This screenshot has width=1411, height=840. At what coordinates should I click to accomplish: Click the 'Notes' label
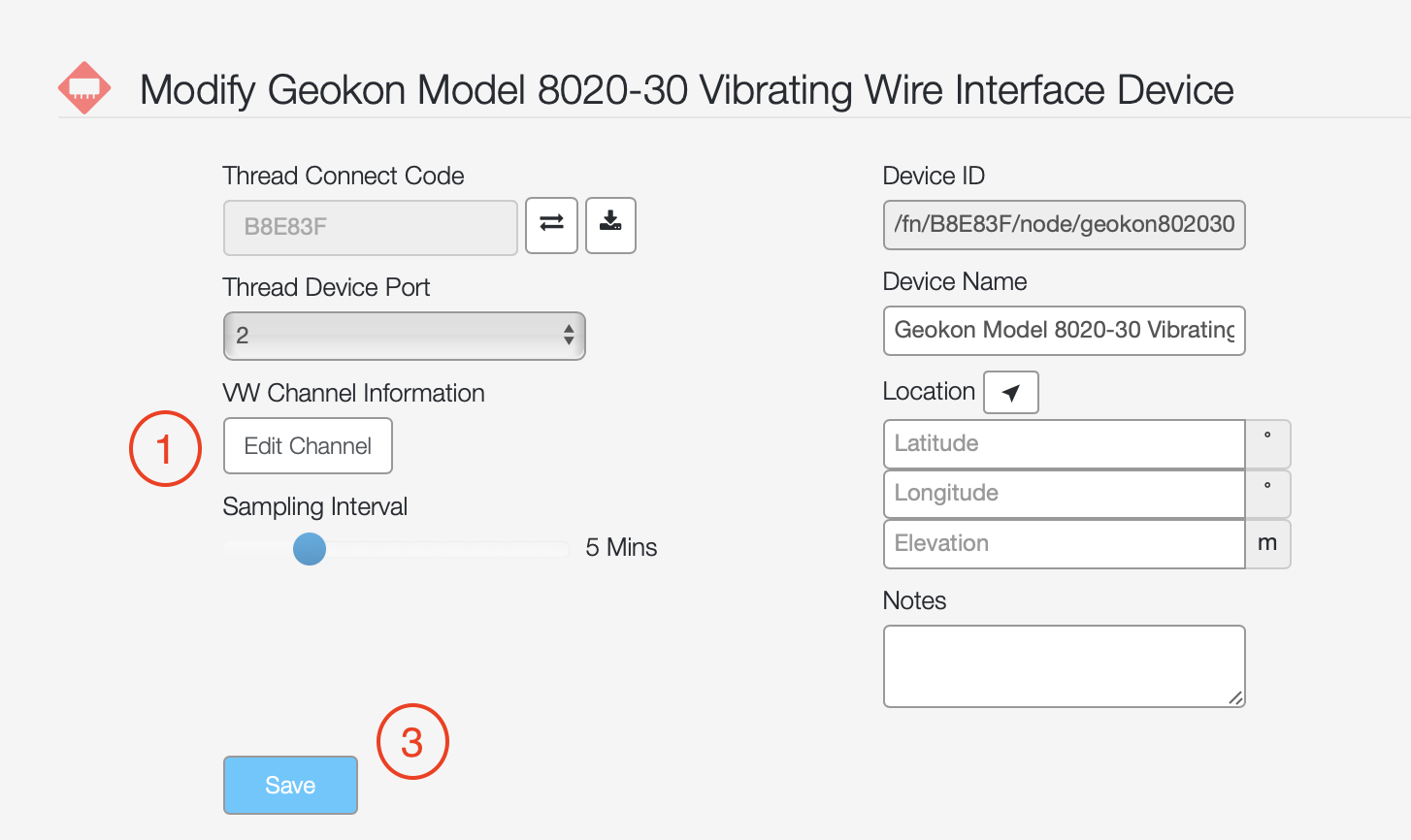pos(914,601)
